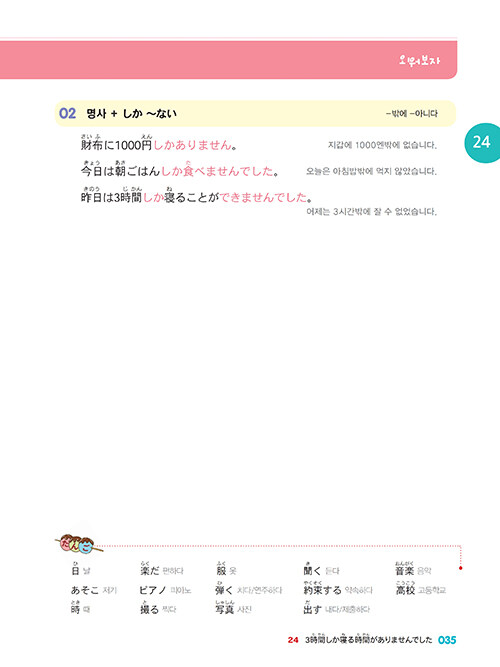Click the purple 02 section number

point(67,114)
